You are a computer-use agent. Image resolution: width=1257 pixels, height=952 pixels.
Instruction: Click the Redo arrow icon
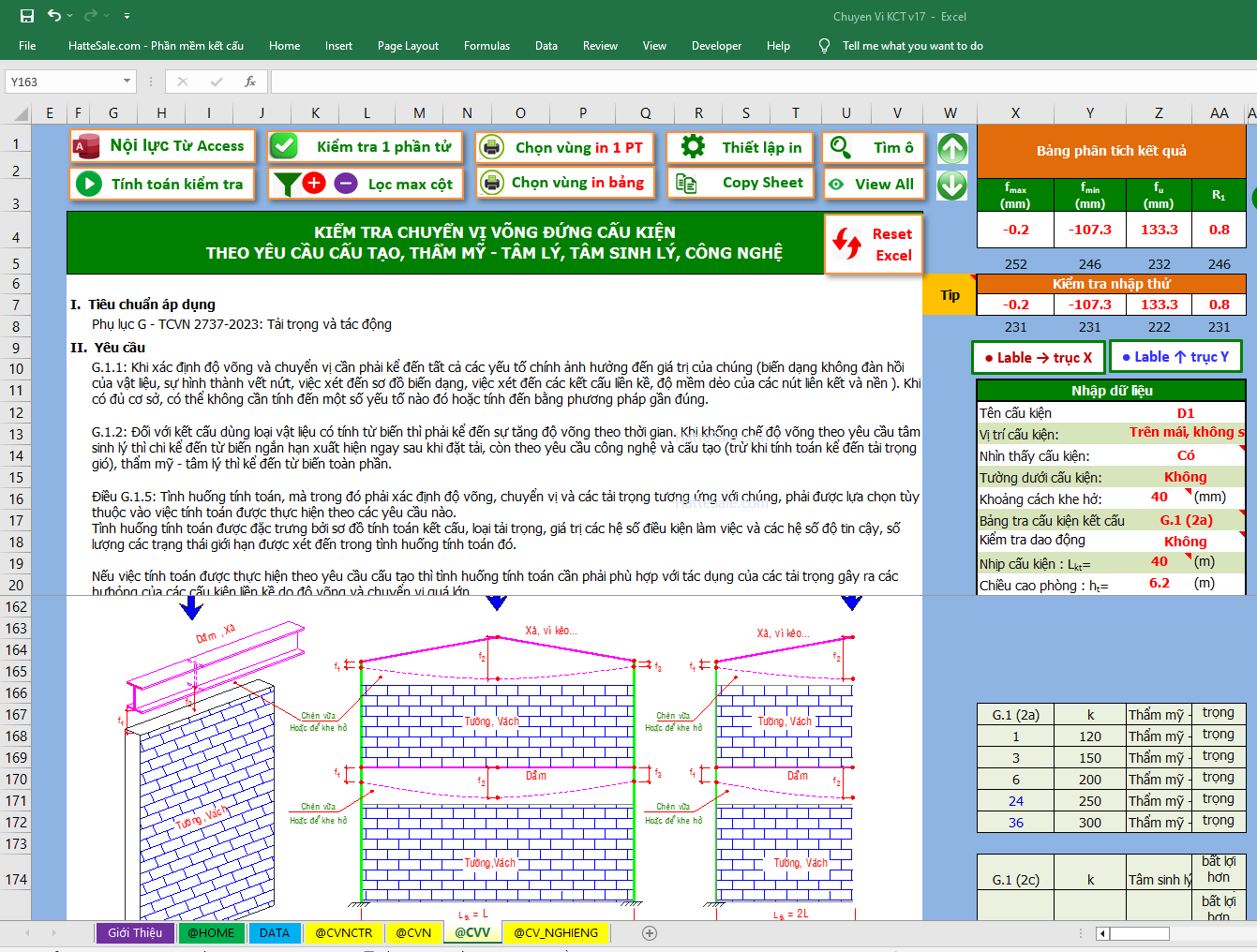click(90, 15)
